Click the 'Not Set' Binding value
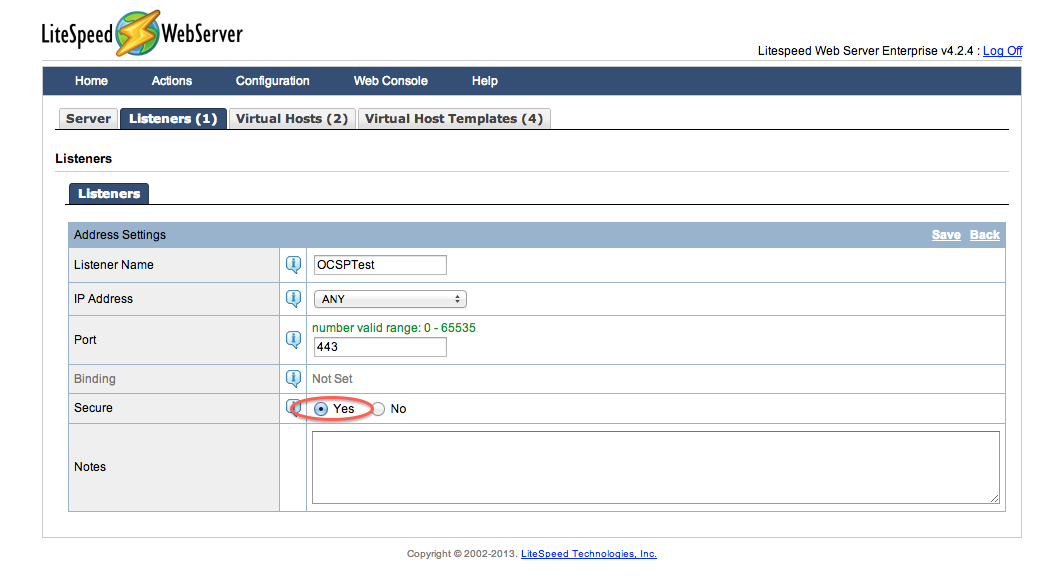1061x588 pixels. coord(332,379)
